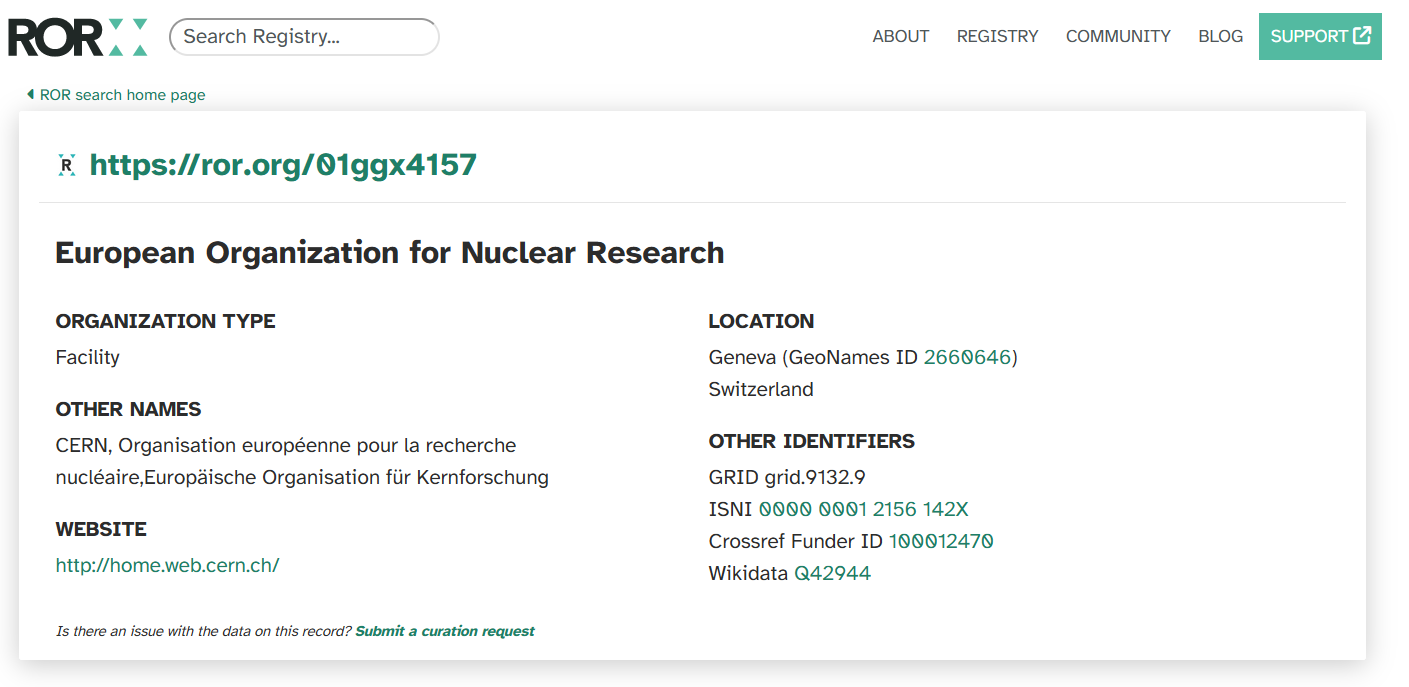The height and width of the screenshot is (687, 1409).
Task: Open the https://ror.org/01ggx4157 link
Action: pyautogui.click(x=283, y=165)
